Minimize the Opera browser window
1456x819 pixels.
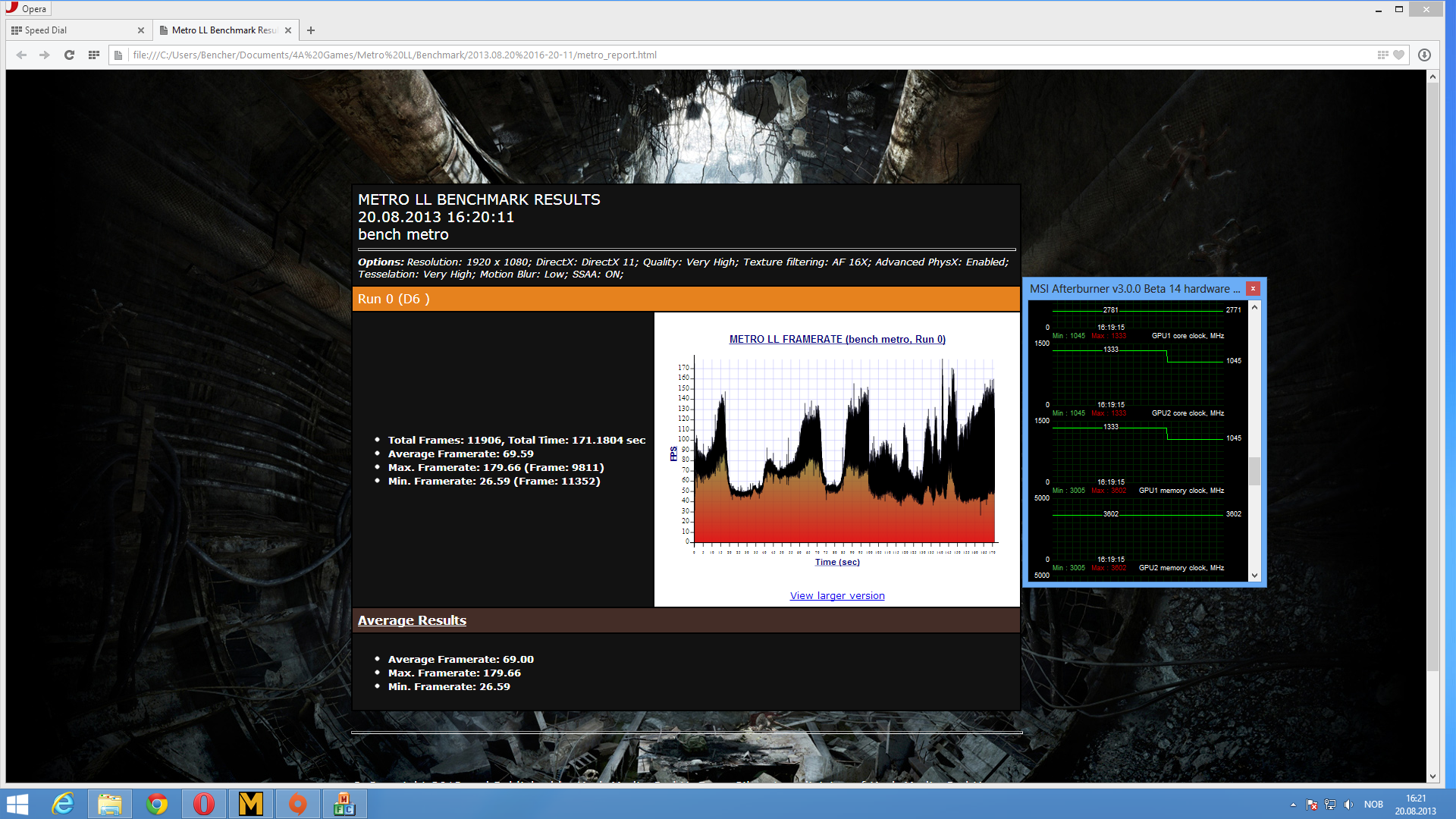click(x=1378, y=9)
